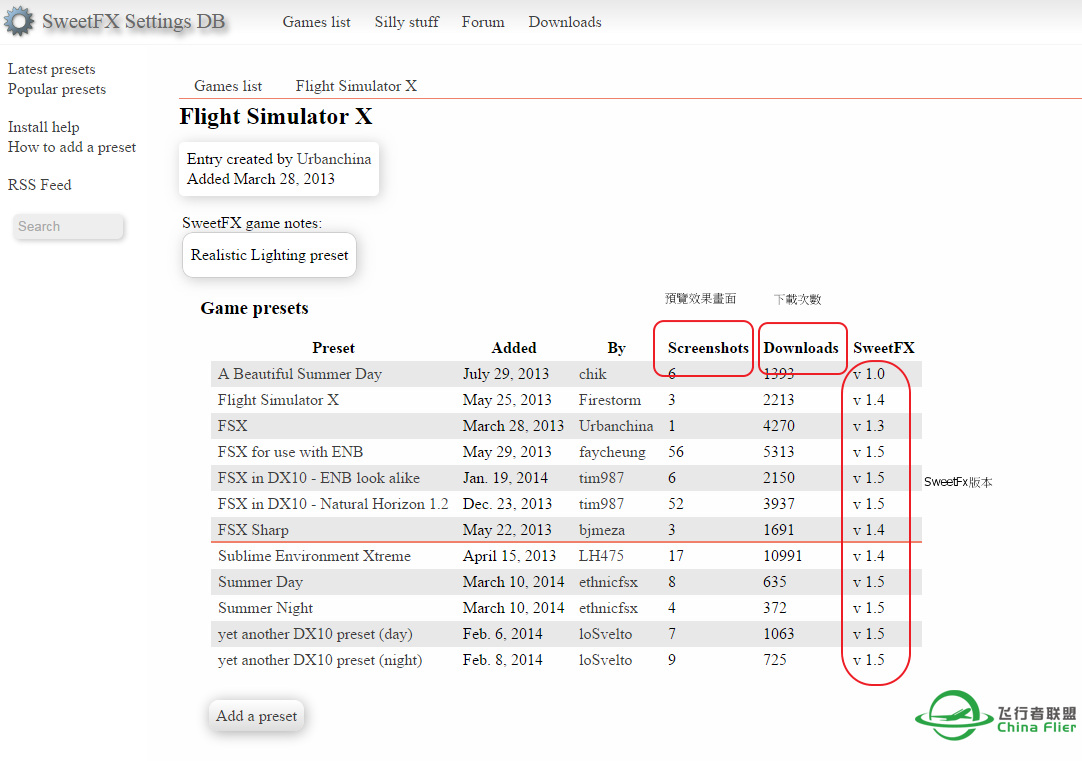Viewport: 1082px width, 761px height.
Task: Click the Search input field
Action: pyautogui.click(x=69, y=227)
